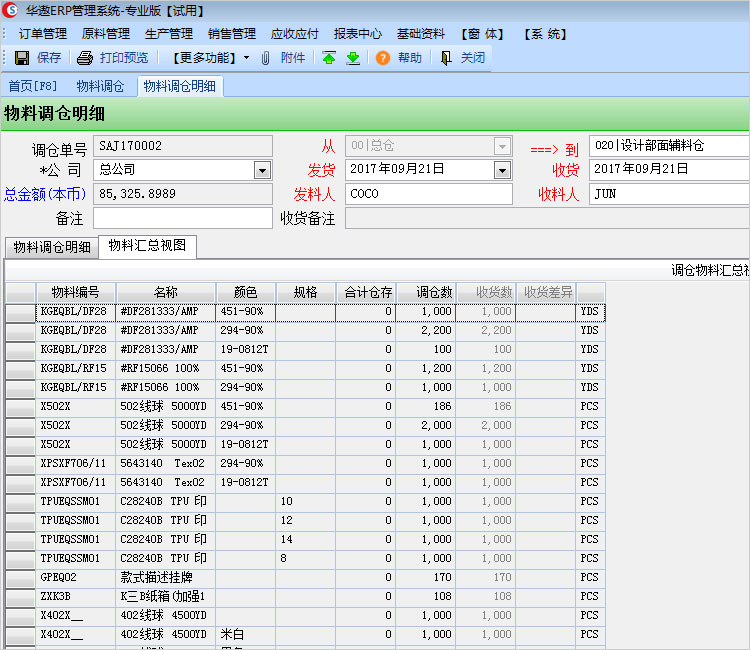Open the 销售管理 menu

click(x=232, y=34)
